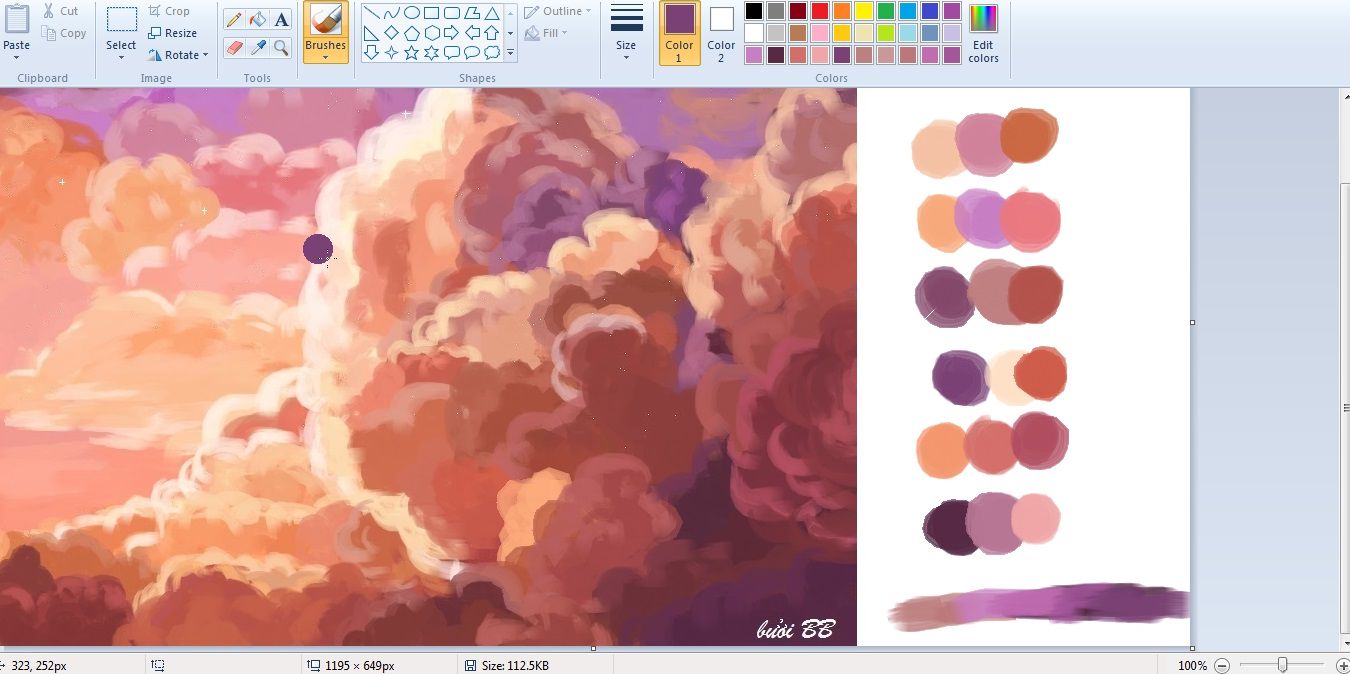Pick the lime green palette swatch

[x=886, y=33]
